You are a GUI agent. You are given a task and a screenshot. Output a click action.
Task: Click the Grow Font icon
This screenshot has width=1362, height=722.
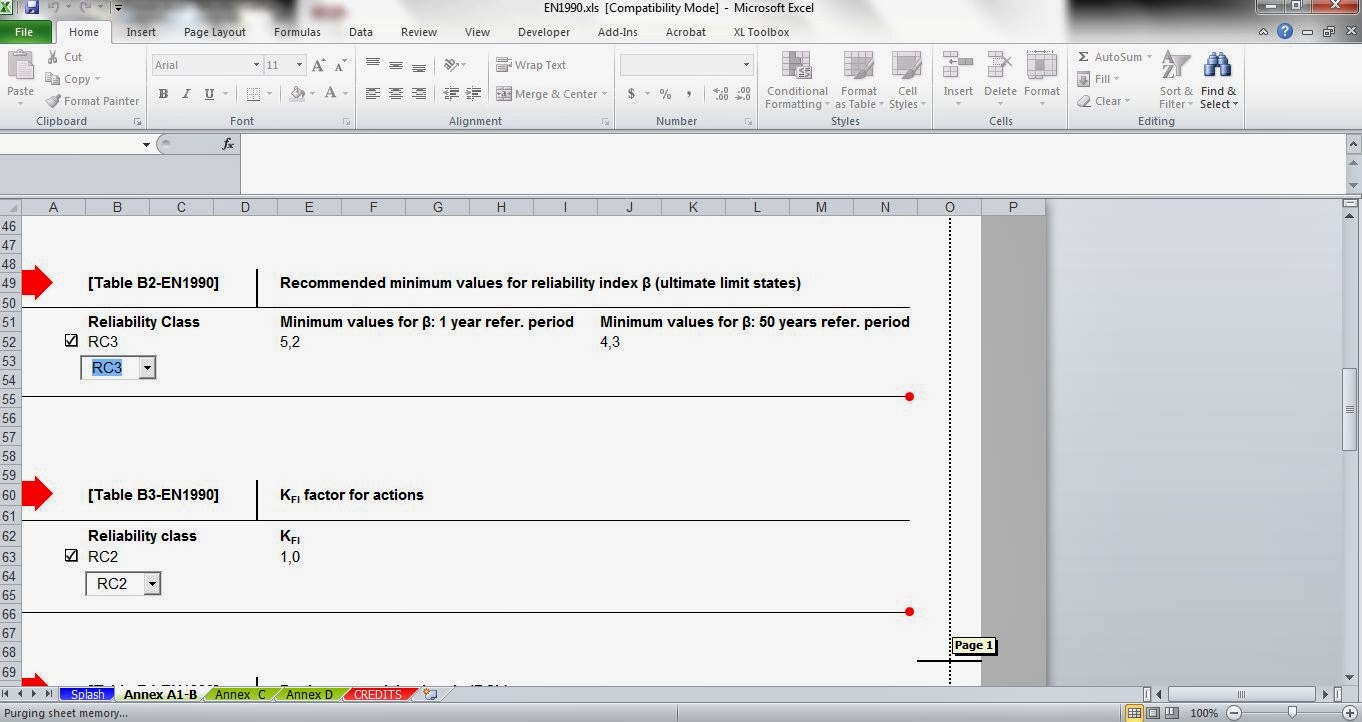(x=319, y=65)
